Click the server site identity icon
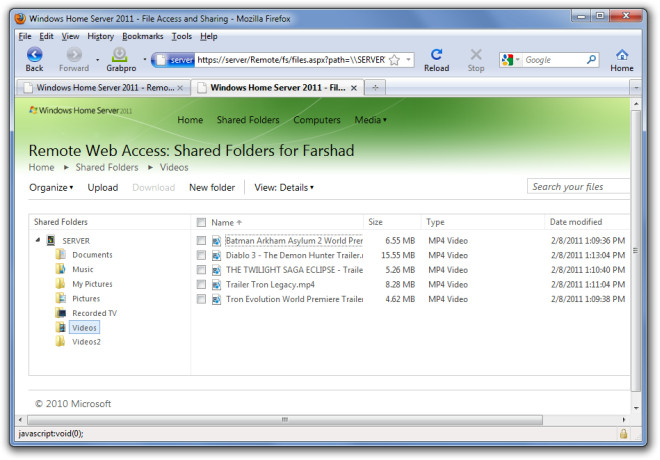Screen dimensions: 660x460 point(175,60)
